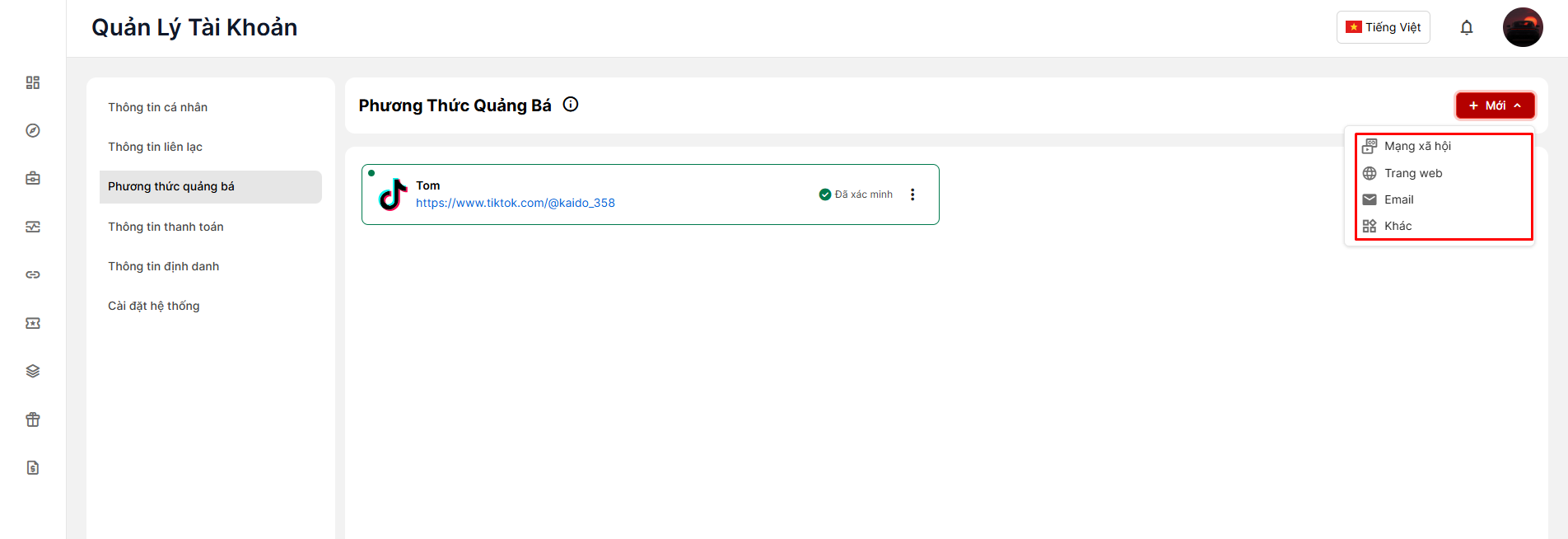Open the kaido_358 TikTok profile link
Image resolution: width=1568 pixels, height=539 pixels.
click(x=515, y=203)
